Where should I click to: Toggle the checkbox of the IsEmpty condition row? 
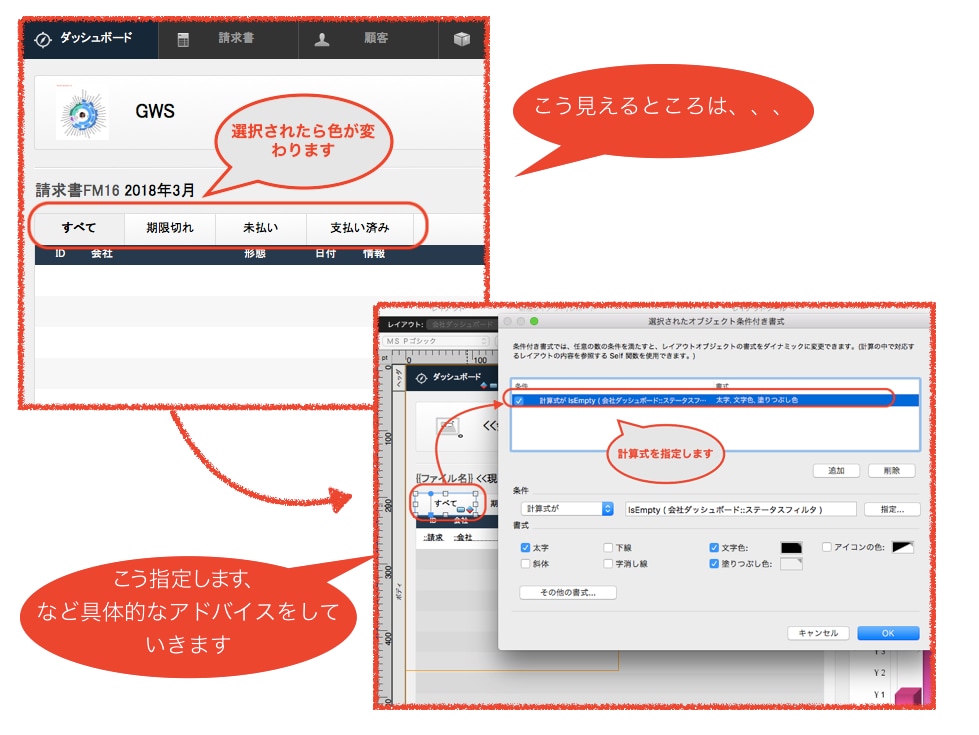(x=519, y=400)
